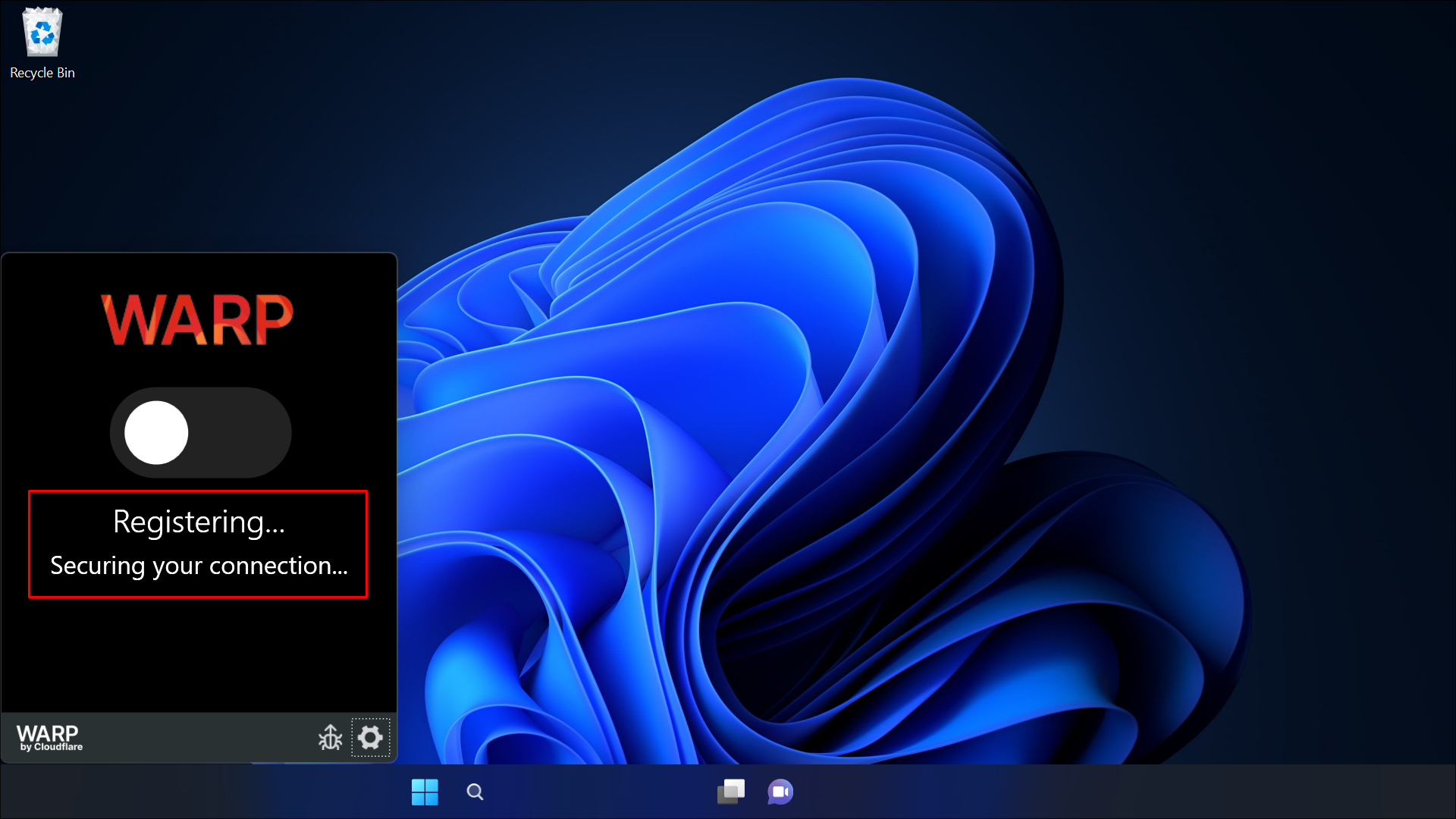Image resolution: width=1456 pixels, height=819 pixels.
Task: Click 'WARP by Cloudflare' footer logo
Action: pyautogui.click(x=49, y=737)
